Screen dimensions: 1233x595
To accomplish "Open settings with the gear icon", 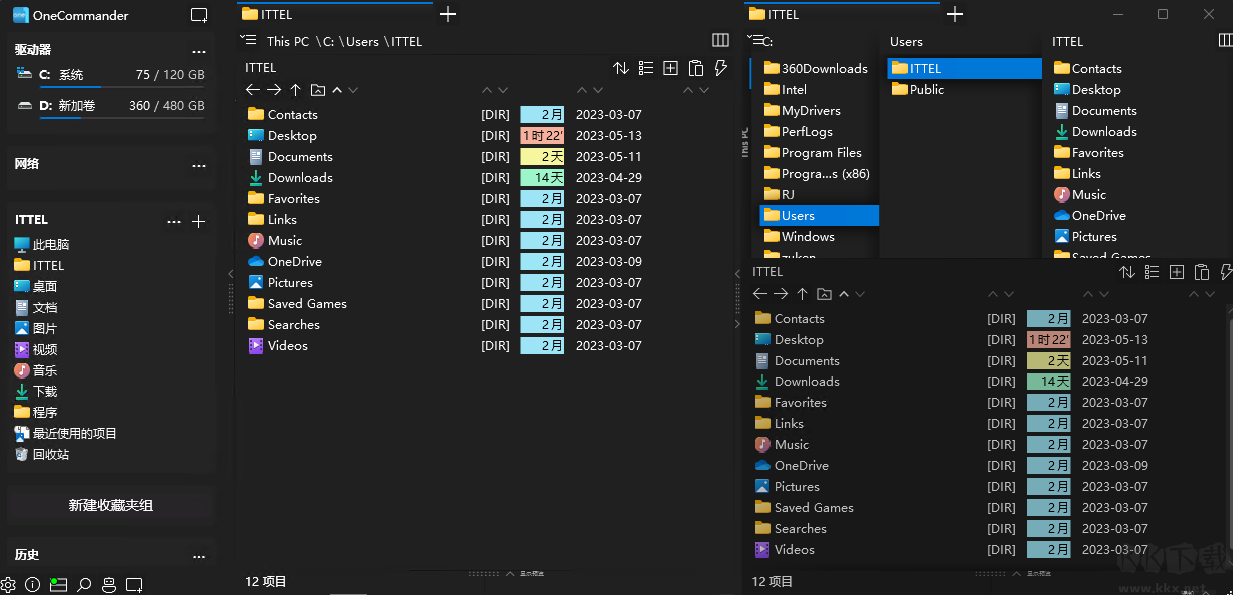I will (9, 584).
